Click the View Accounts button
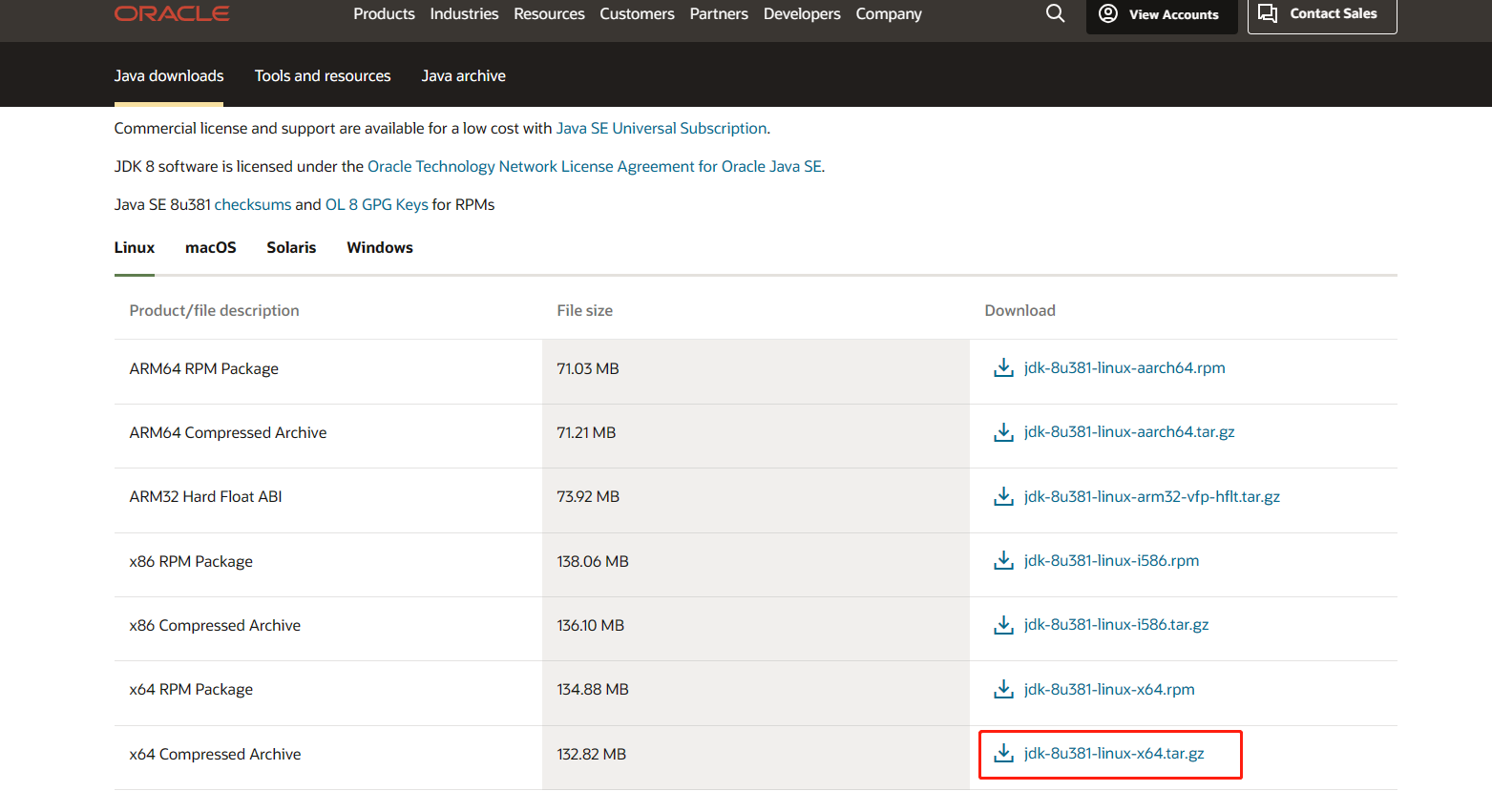Viewport: 1492px width, 812px height. (1162, 14)
